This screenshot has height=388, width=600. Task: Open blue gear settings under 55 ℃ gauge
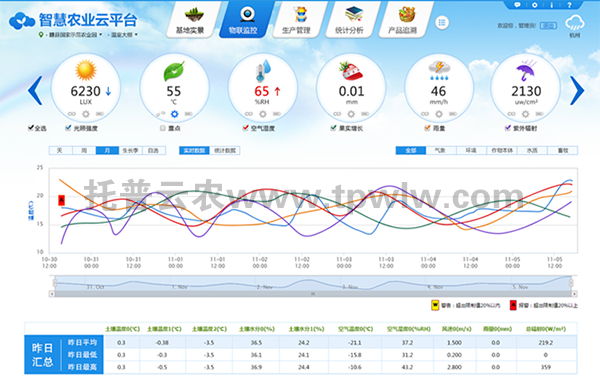pyautogui.click(x=174, y=114)
